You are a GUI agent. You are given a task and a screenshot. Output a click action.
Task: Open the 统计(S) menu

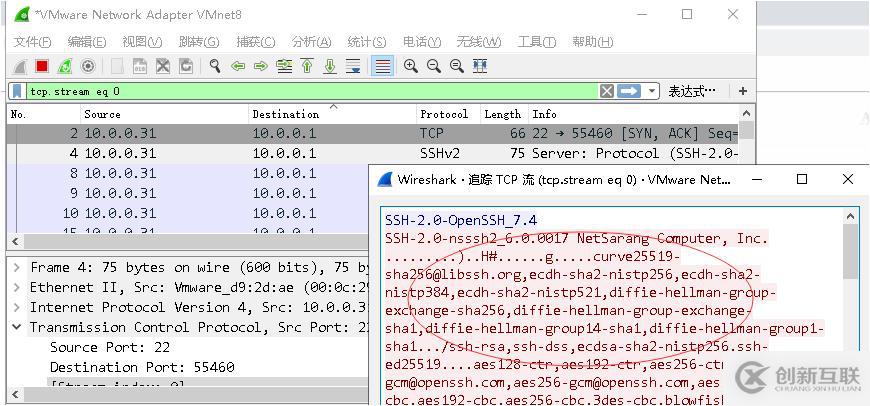click(367, 42)
